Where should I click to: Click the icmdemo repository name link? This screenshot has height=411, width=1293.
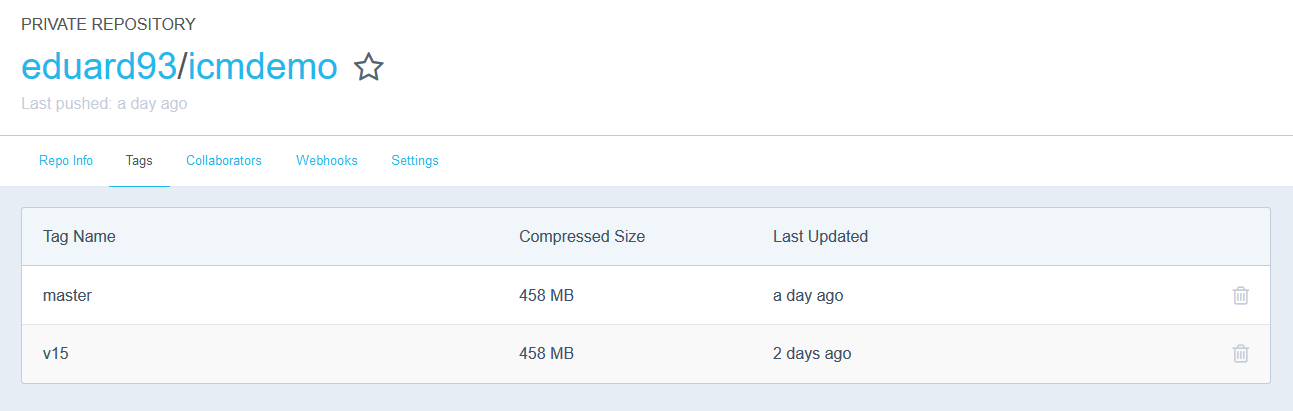[262, 67]
